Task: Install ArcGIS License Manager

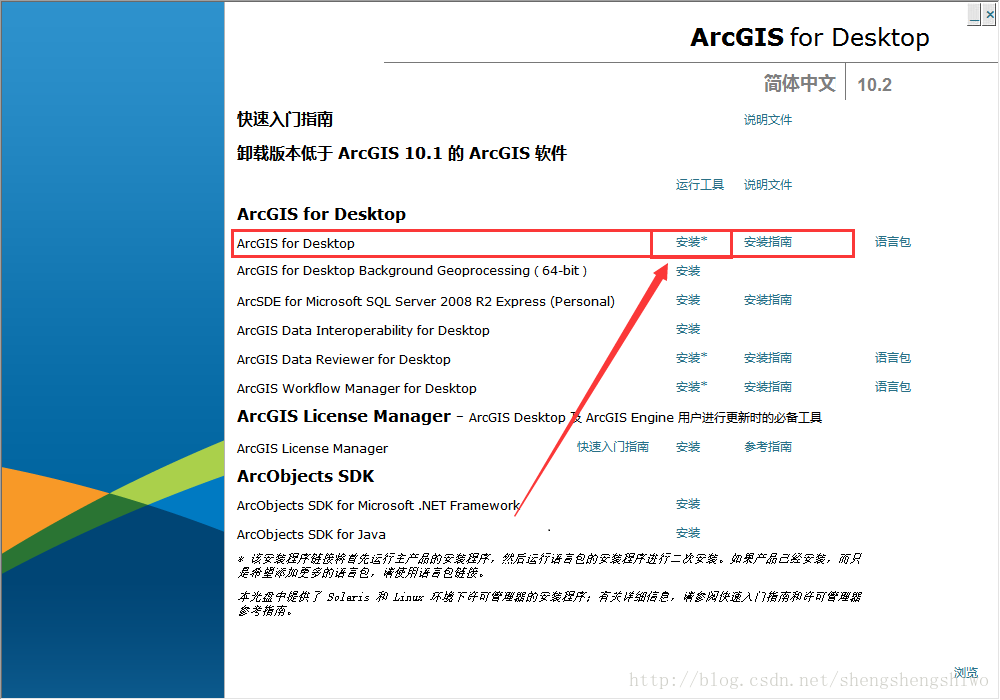Action: [688, 447]
